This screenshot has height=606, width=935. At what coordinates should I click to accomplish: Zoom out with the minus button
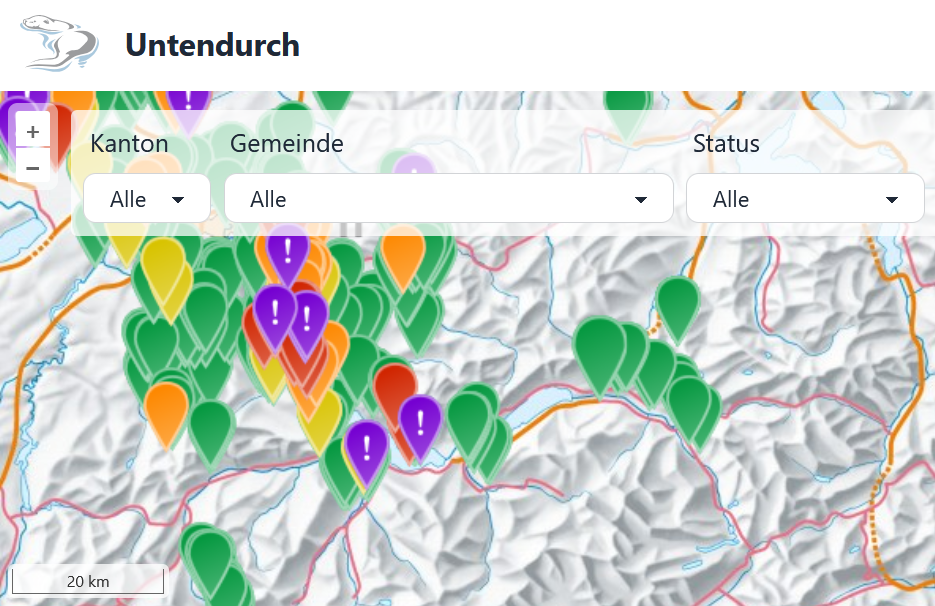point(33,167)
